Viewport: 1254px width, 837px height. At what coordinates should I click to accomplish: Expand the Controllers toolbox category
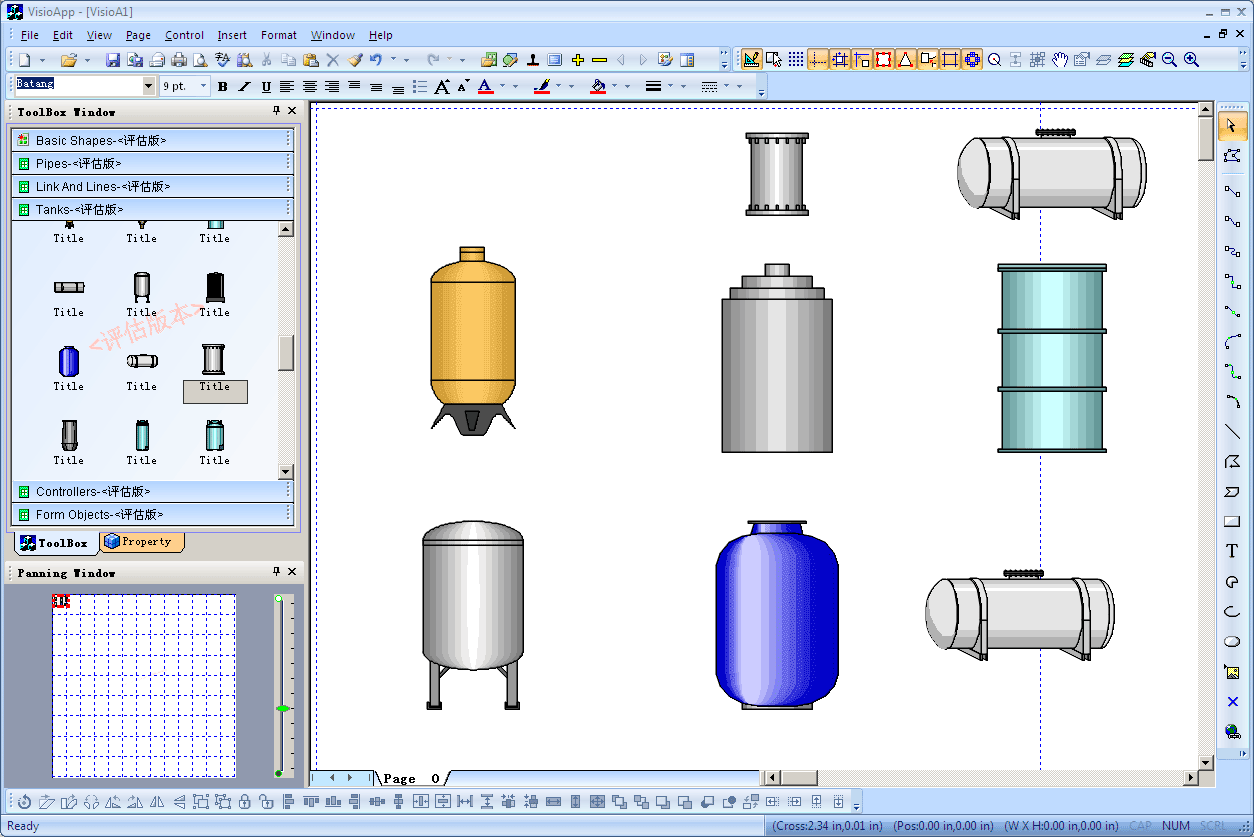click(x=93, y=492)
